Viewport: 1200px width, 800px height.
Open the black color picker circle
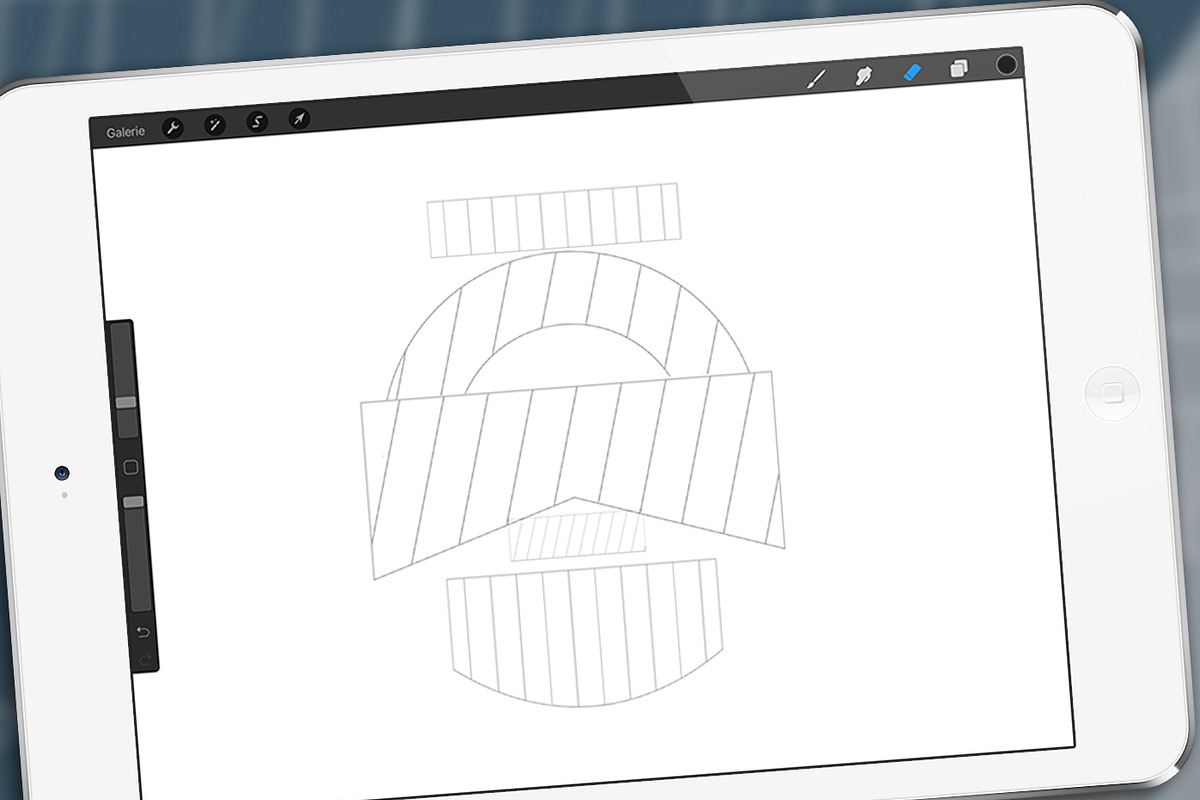(1007, 65)
